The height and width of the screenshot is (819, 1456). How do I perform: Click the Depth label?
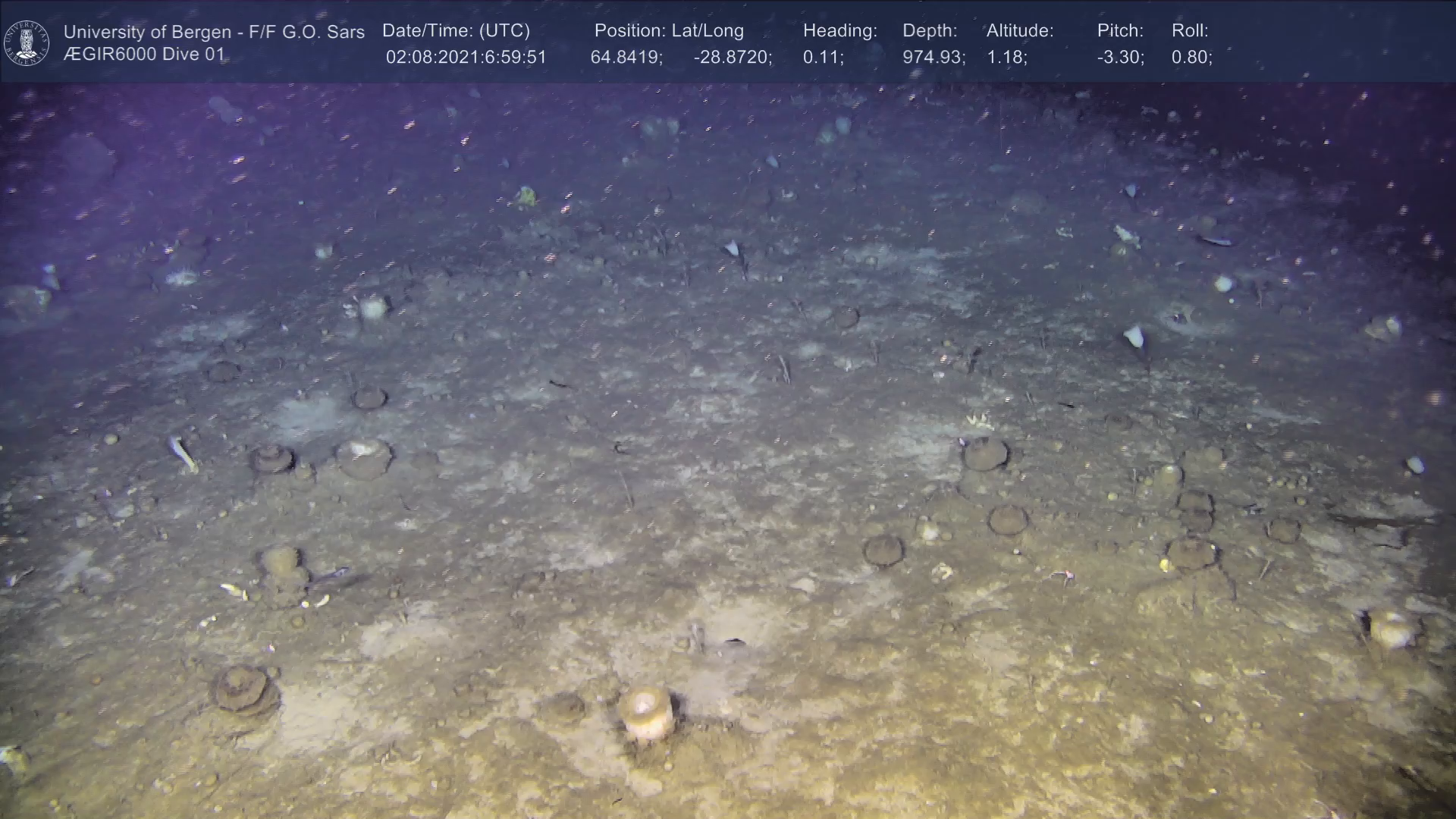pos(929,30)
